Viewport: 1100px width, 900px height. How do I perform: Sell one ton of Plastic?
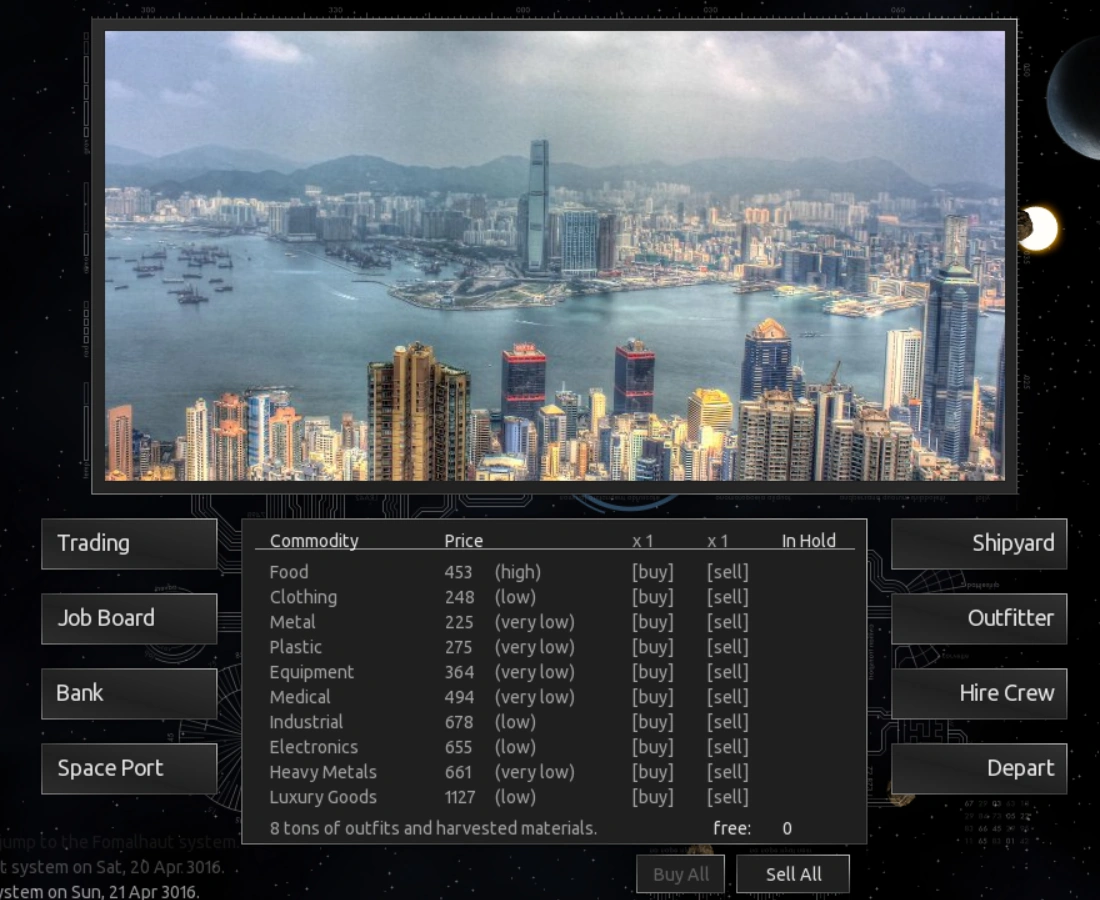click(727, 647)
